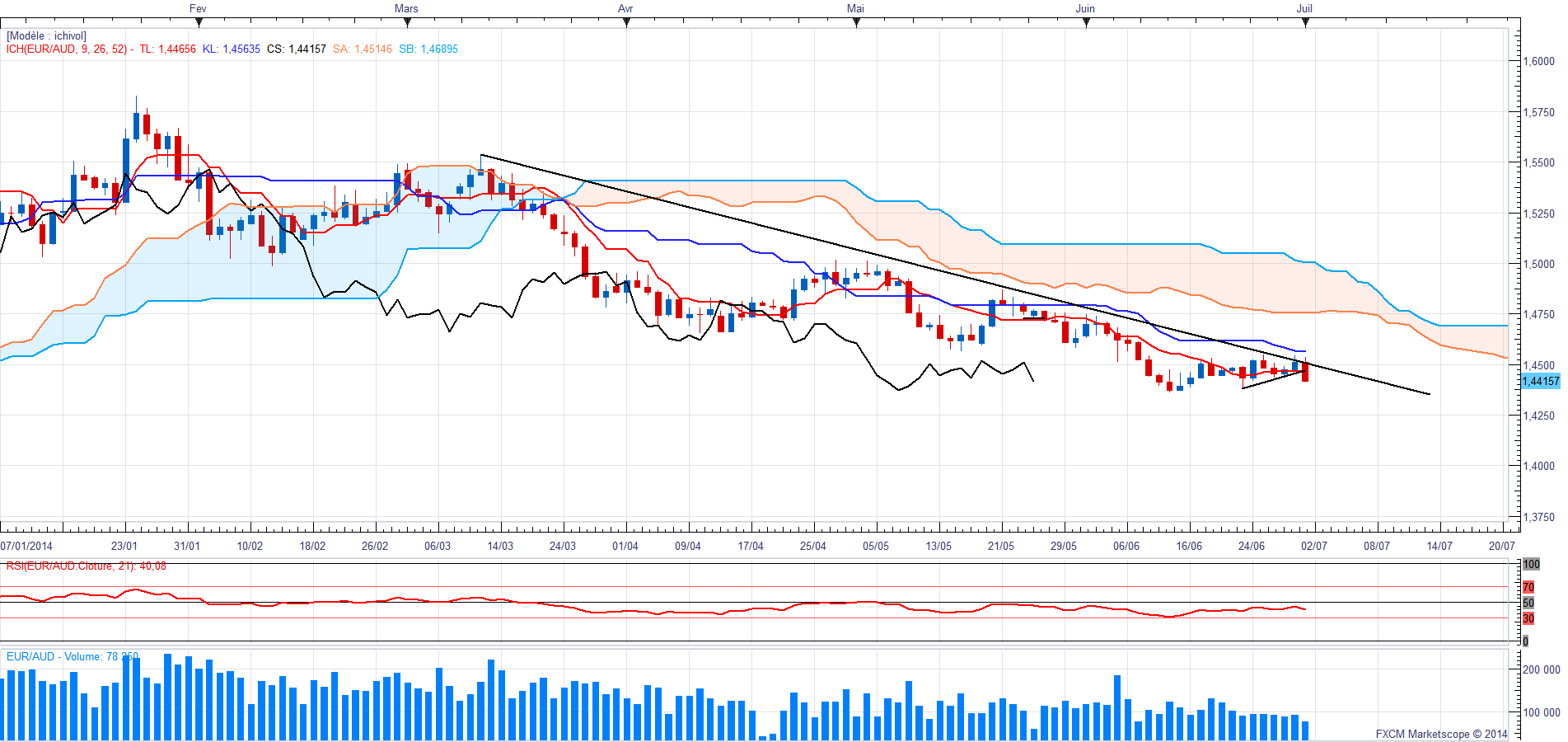Image resolution: width=1568 pixels, height=742 pixels.
Task: Click the TL: 1,44656 Tenkan legend value
Action: (167, 49)
